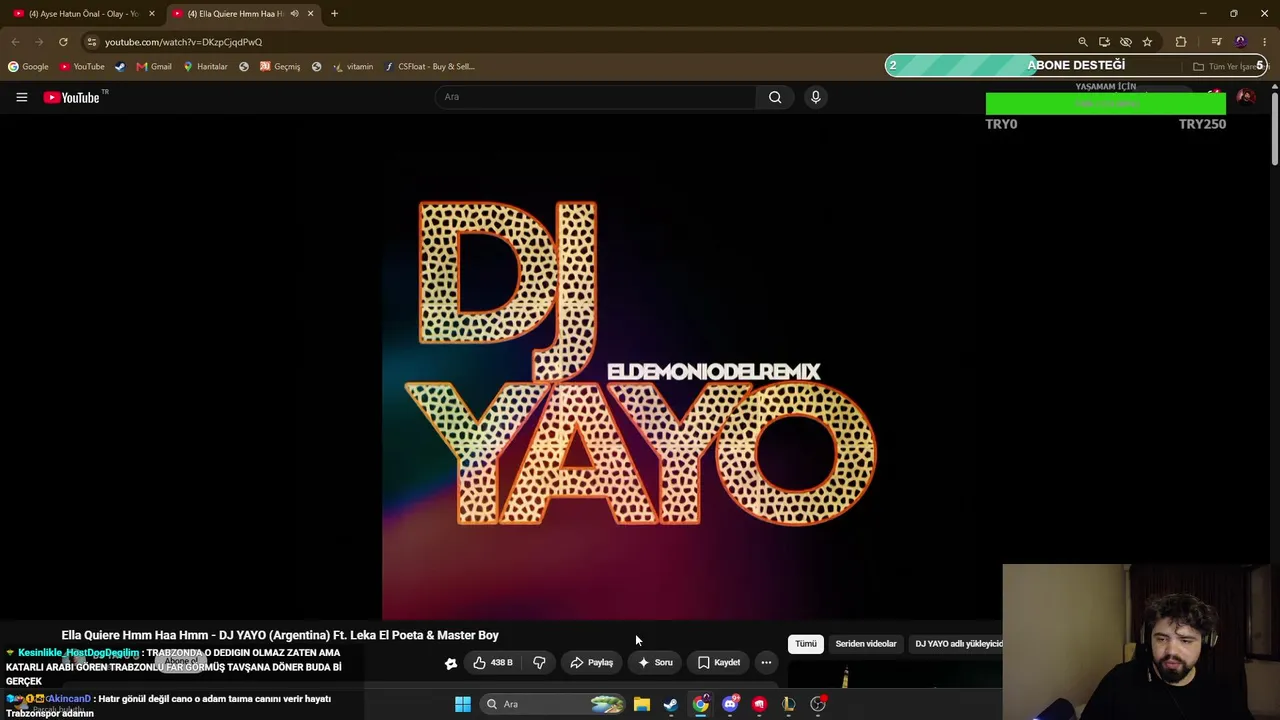Reload the YouTube page
This screenshot has height=720, width=1280.
63,42
